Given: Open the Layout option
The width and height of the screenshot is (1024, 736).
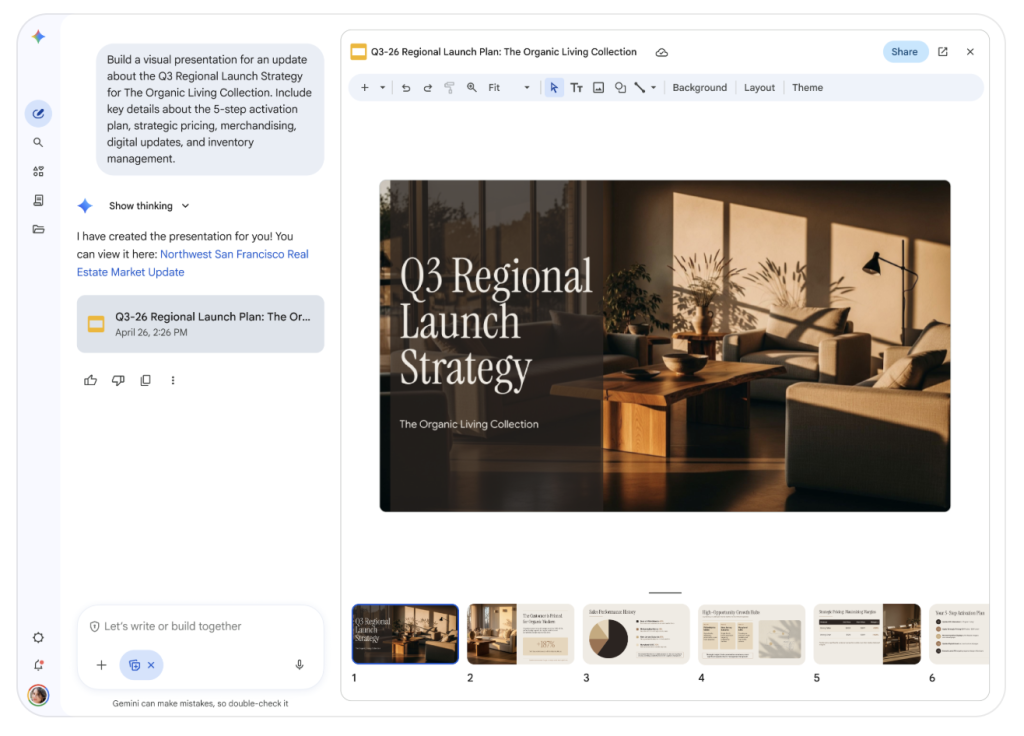Looking at the screenshot, I should point(760,88).
